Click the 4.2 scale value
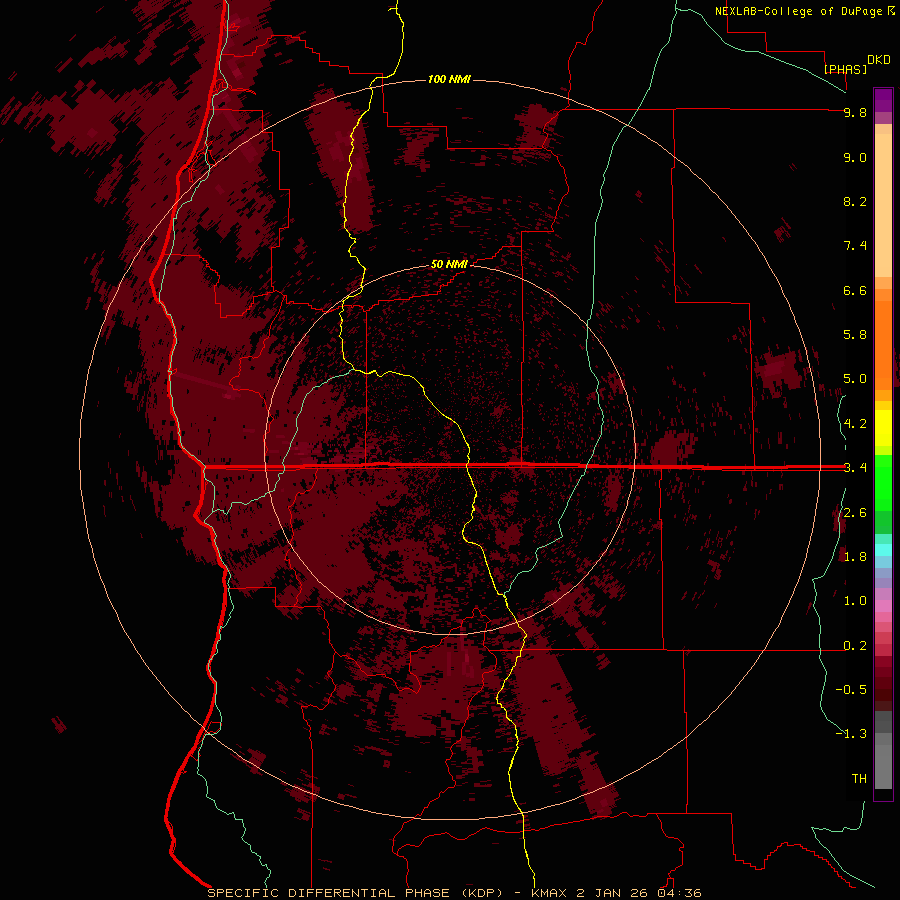Viewport: 900px width, 900px height. tap(855, 424)
